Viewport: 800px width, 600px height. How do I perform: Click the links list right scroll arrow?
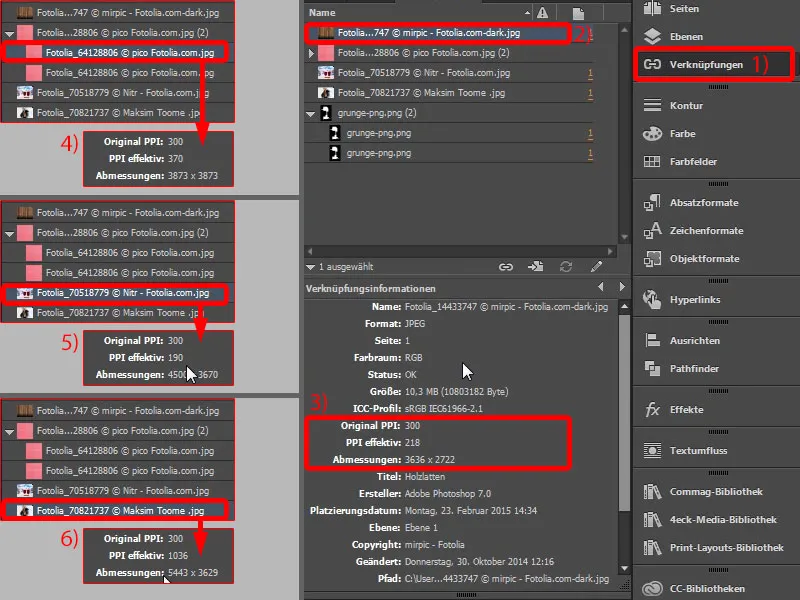click(x=610, y=251)
